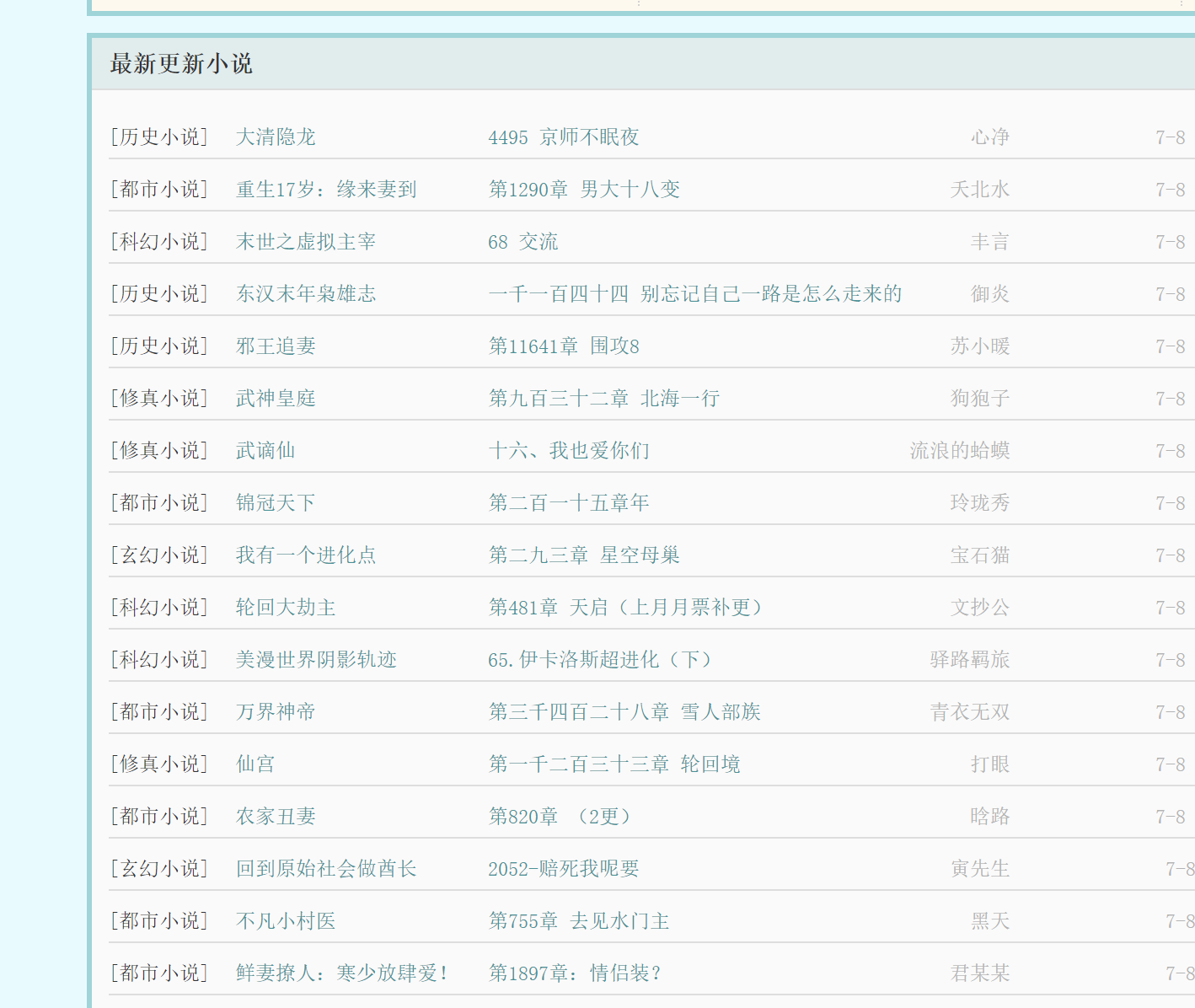
Task: Read the chapter 2052-赔死我呢要
Action: (564, 869)
